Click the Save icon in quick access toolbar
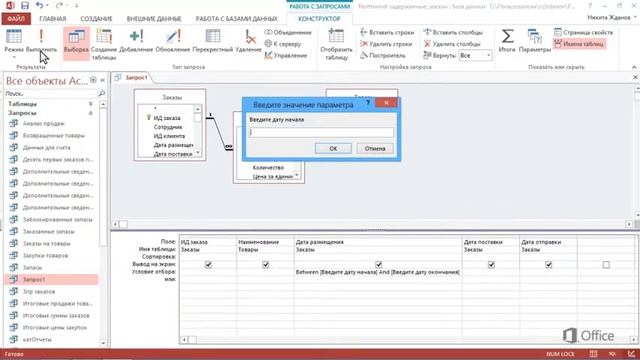 pyautogui.click(x=25, y=5)
